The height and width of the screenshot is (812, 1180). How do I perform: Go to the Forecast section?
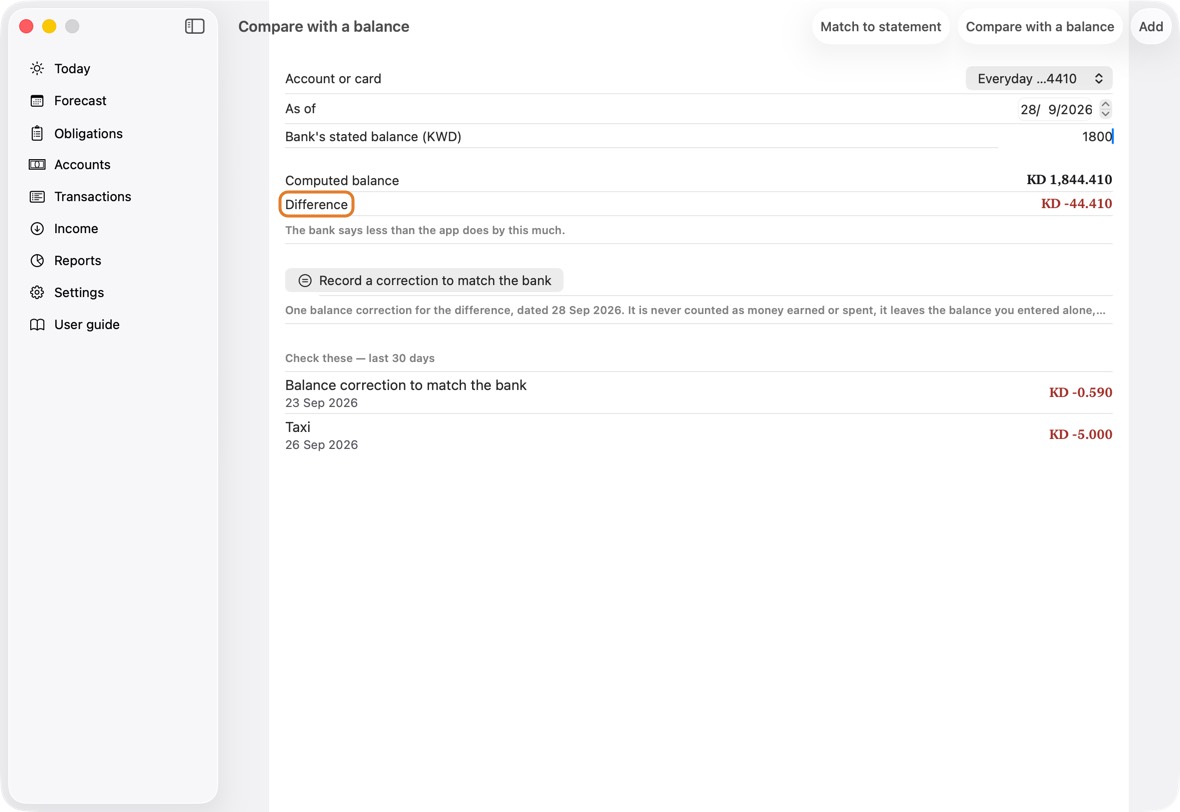(81, 101)
